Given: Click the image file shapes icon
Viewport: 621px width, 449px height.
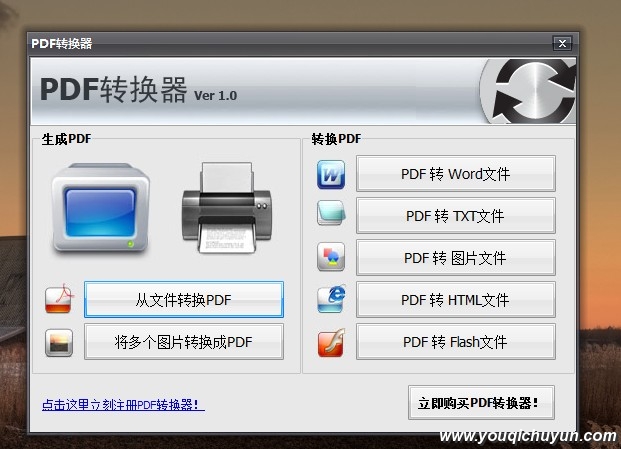Looking at the screenshot, I should click(331, 257).
